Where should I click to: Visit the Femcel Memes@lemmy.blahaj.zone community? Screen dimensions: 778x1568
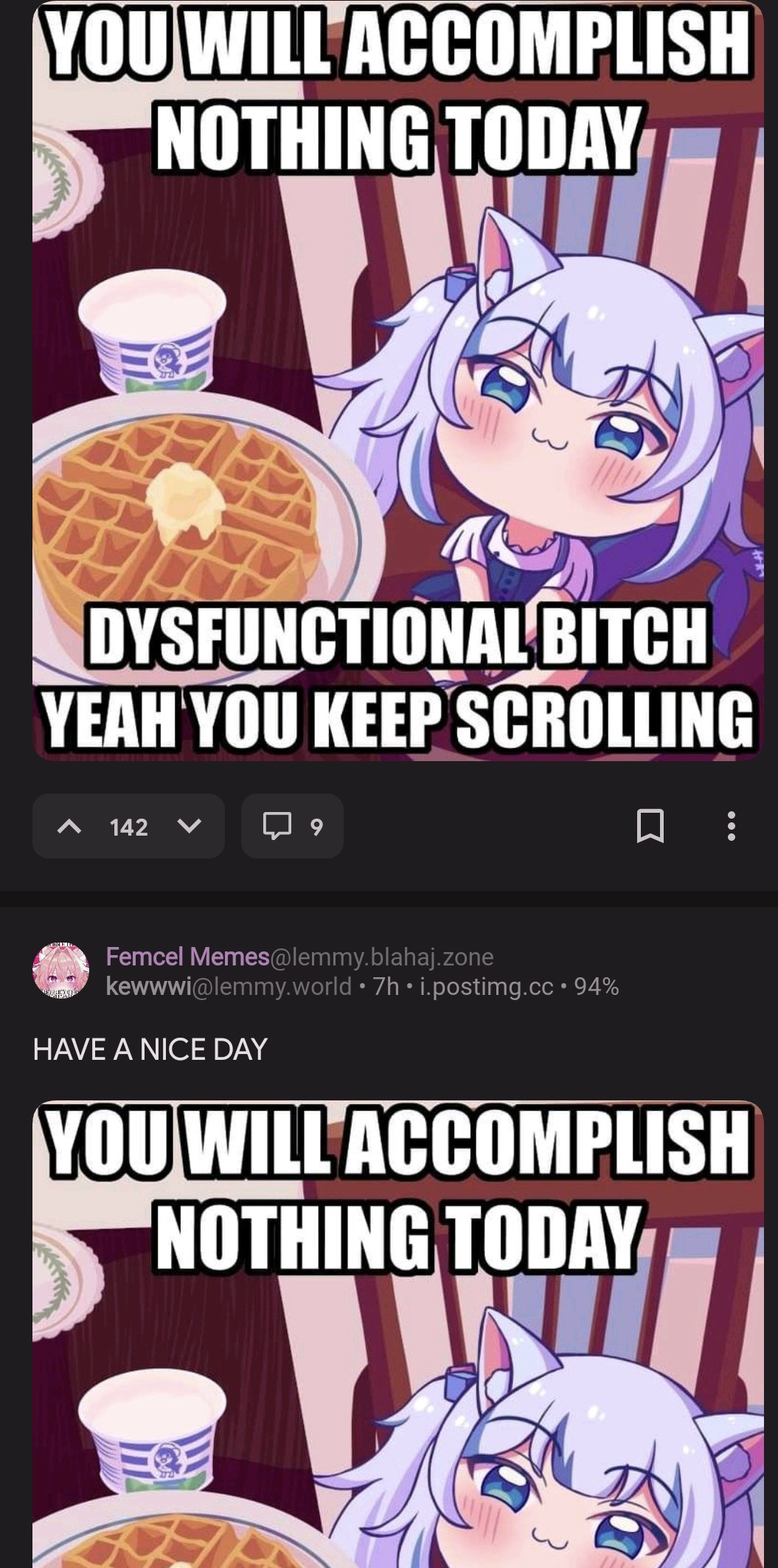coord(299,957)
